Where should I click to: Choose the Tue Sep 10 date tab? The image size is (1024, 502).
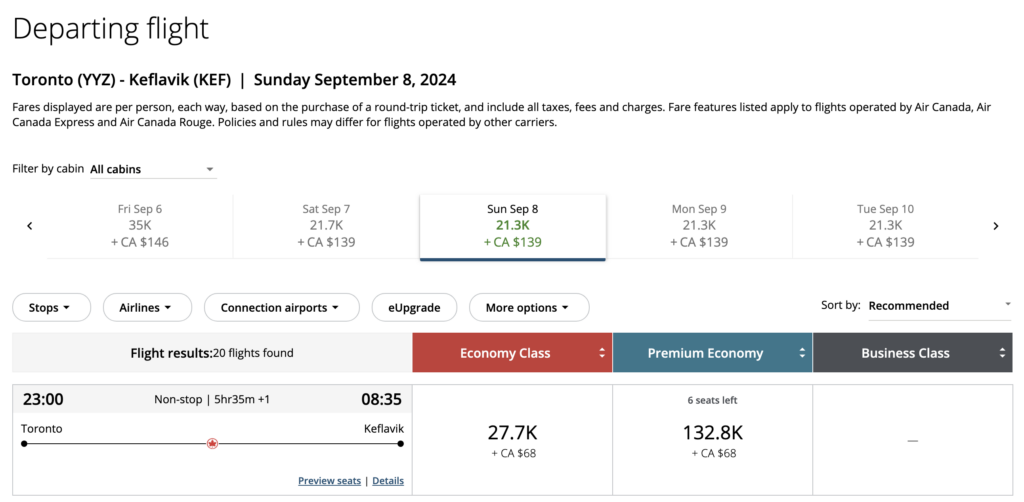point(886,226)
